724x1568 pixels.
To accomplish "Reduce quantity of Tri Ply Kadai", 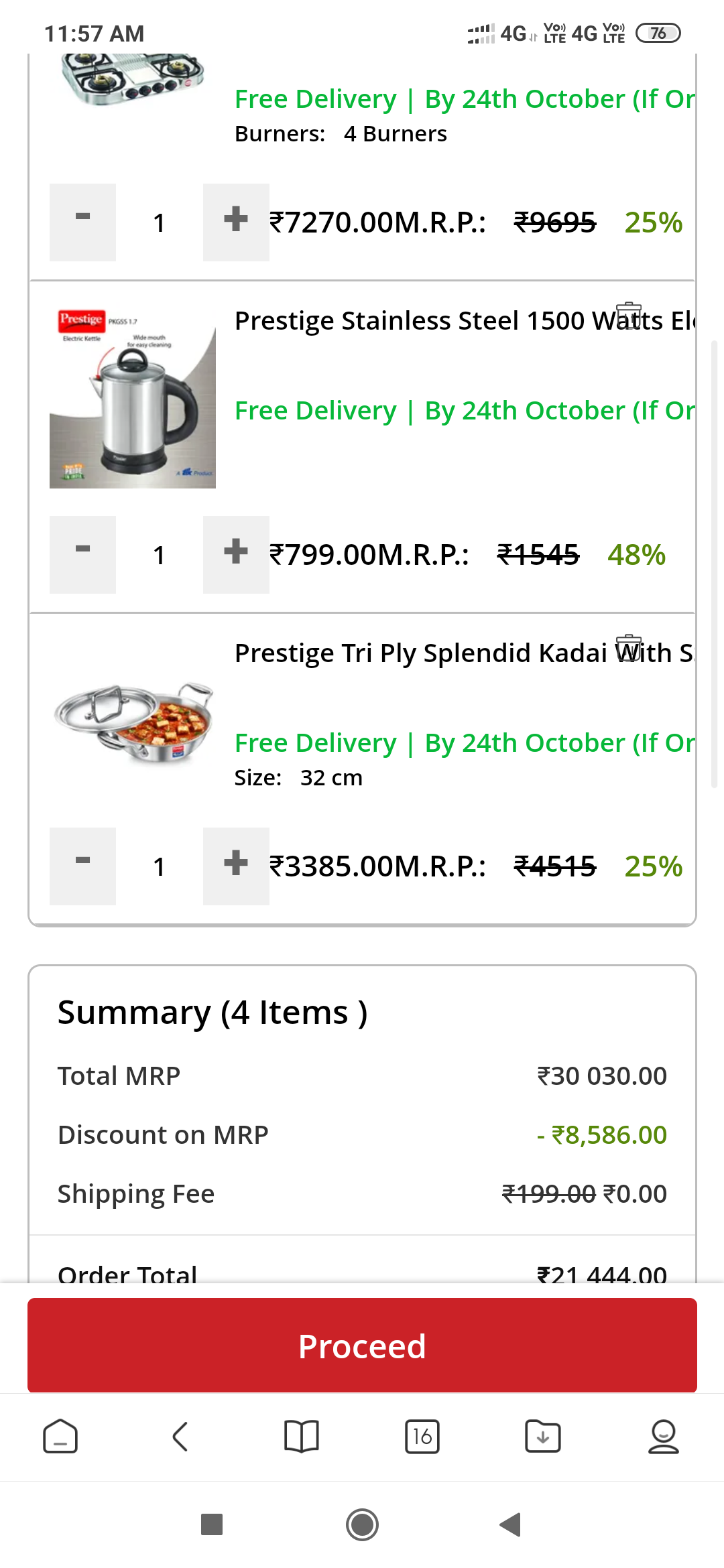I will pos(82,866).
